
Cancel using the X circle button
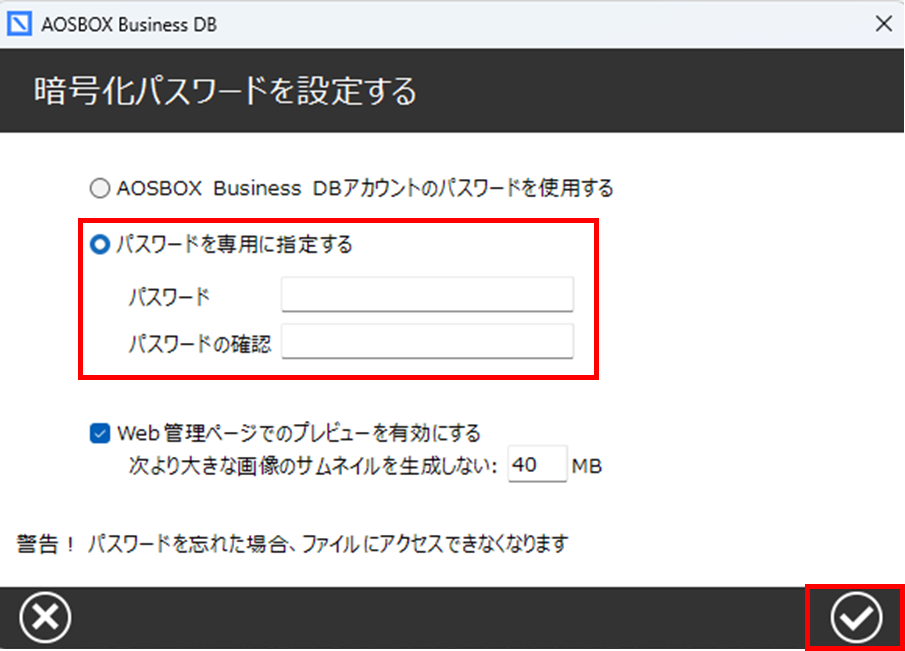pos(45,617)
